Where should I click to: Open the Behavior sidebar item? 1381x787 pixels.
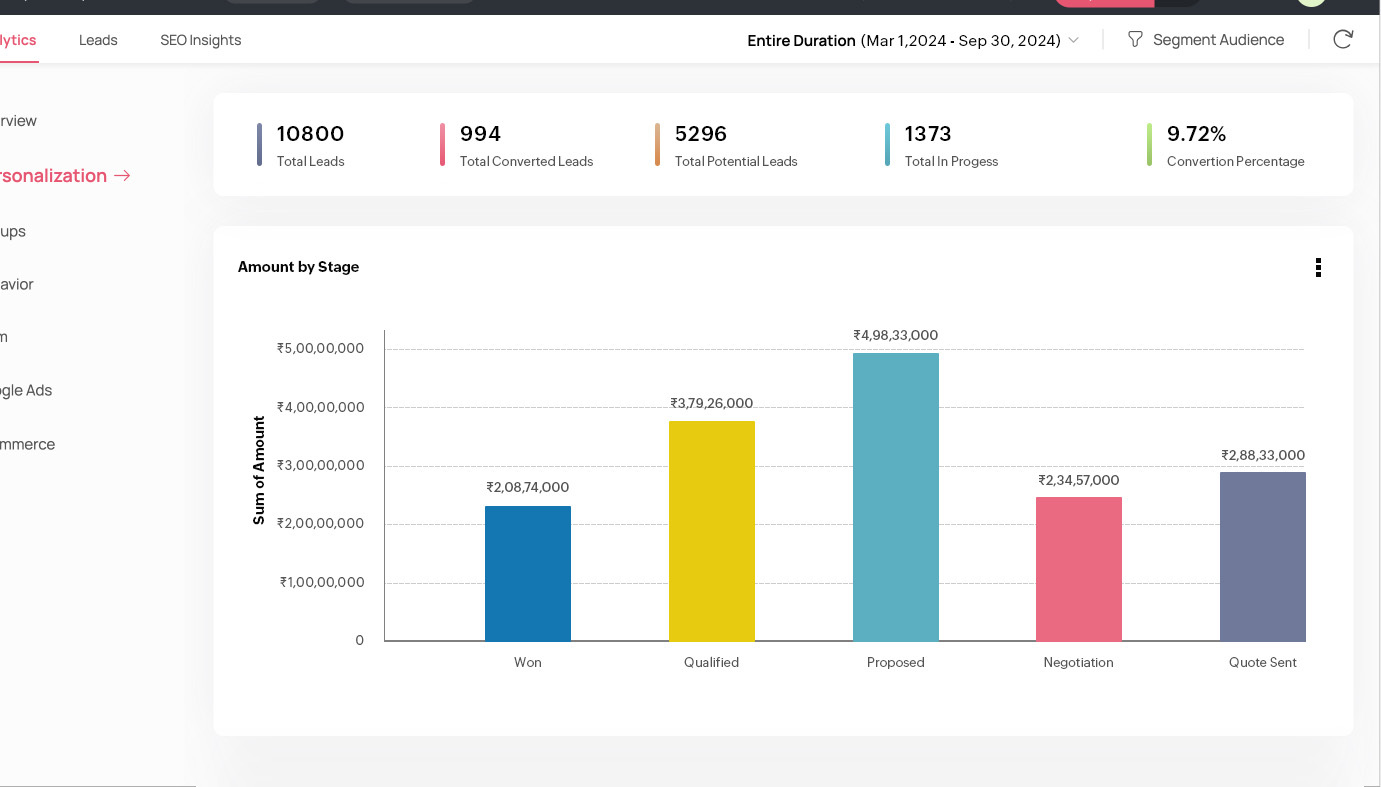16,284
